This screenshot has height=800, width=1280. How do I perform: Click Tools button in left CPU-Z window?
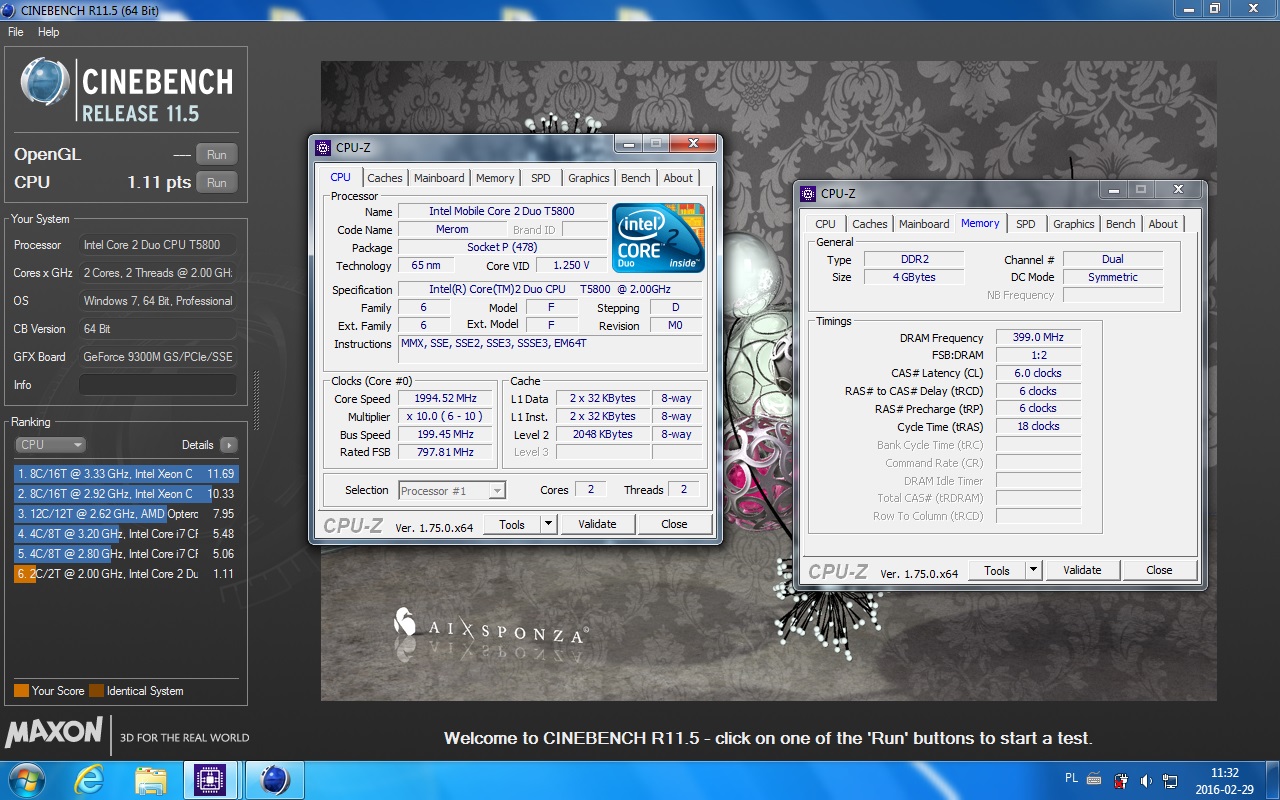512,524
